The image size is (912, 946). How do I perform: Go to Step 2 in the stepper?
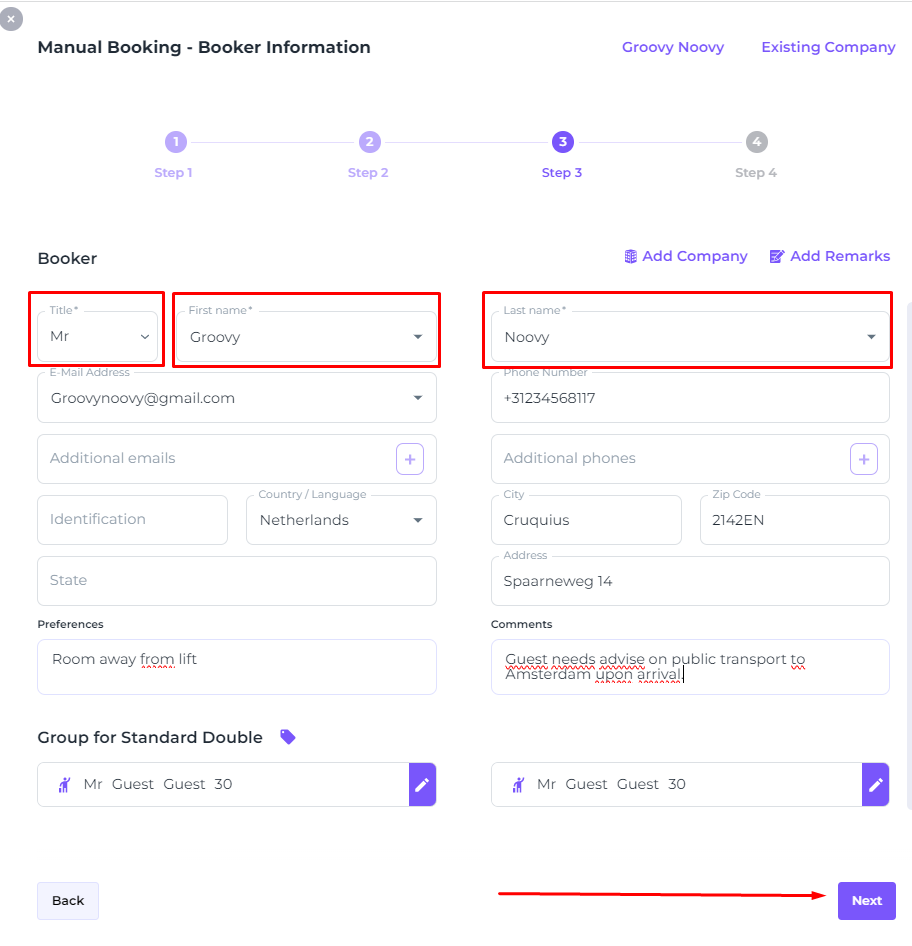[370, 142]
